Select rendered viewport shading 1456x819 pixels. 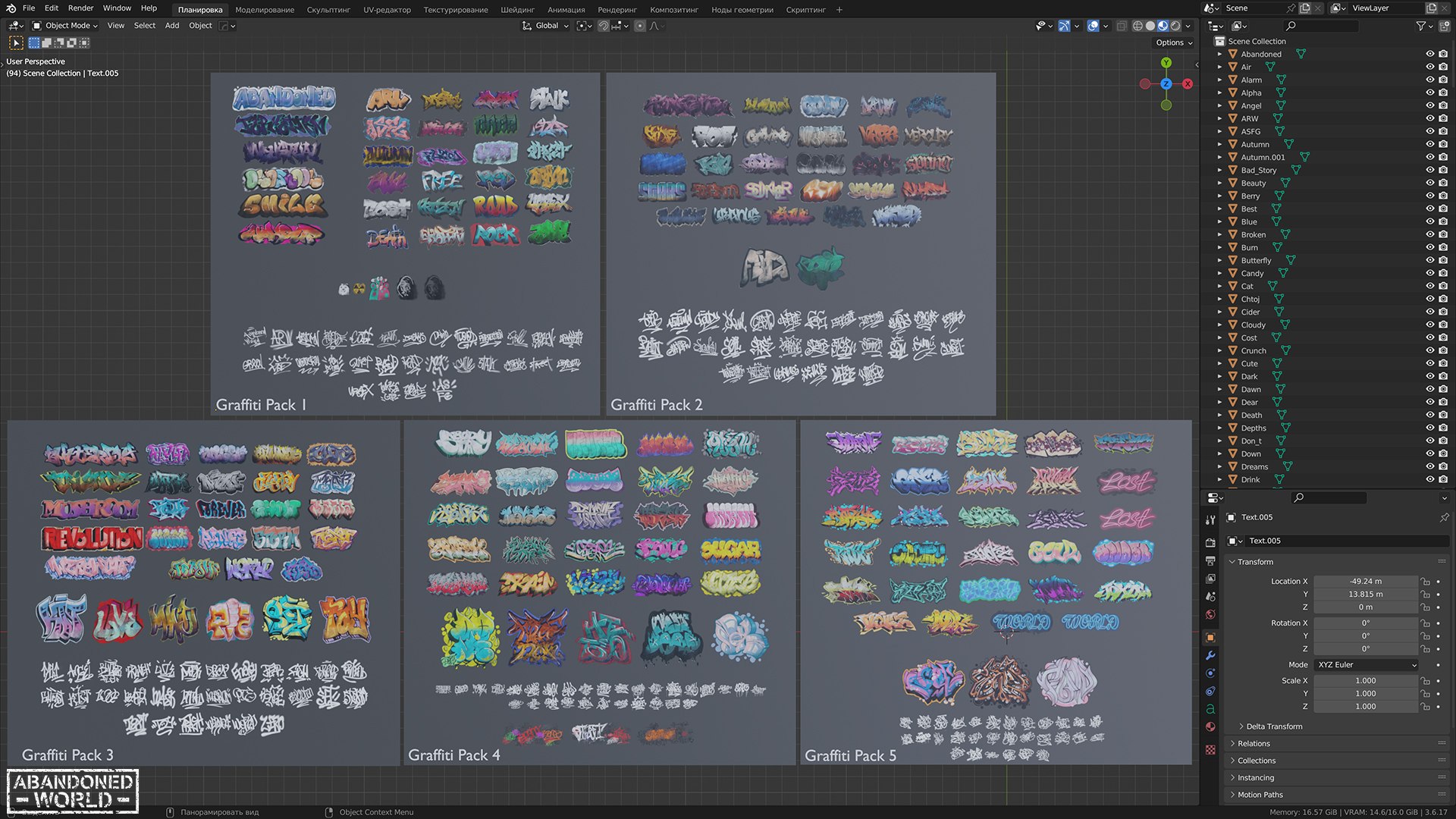(1175, 26)
